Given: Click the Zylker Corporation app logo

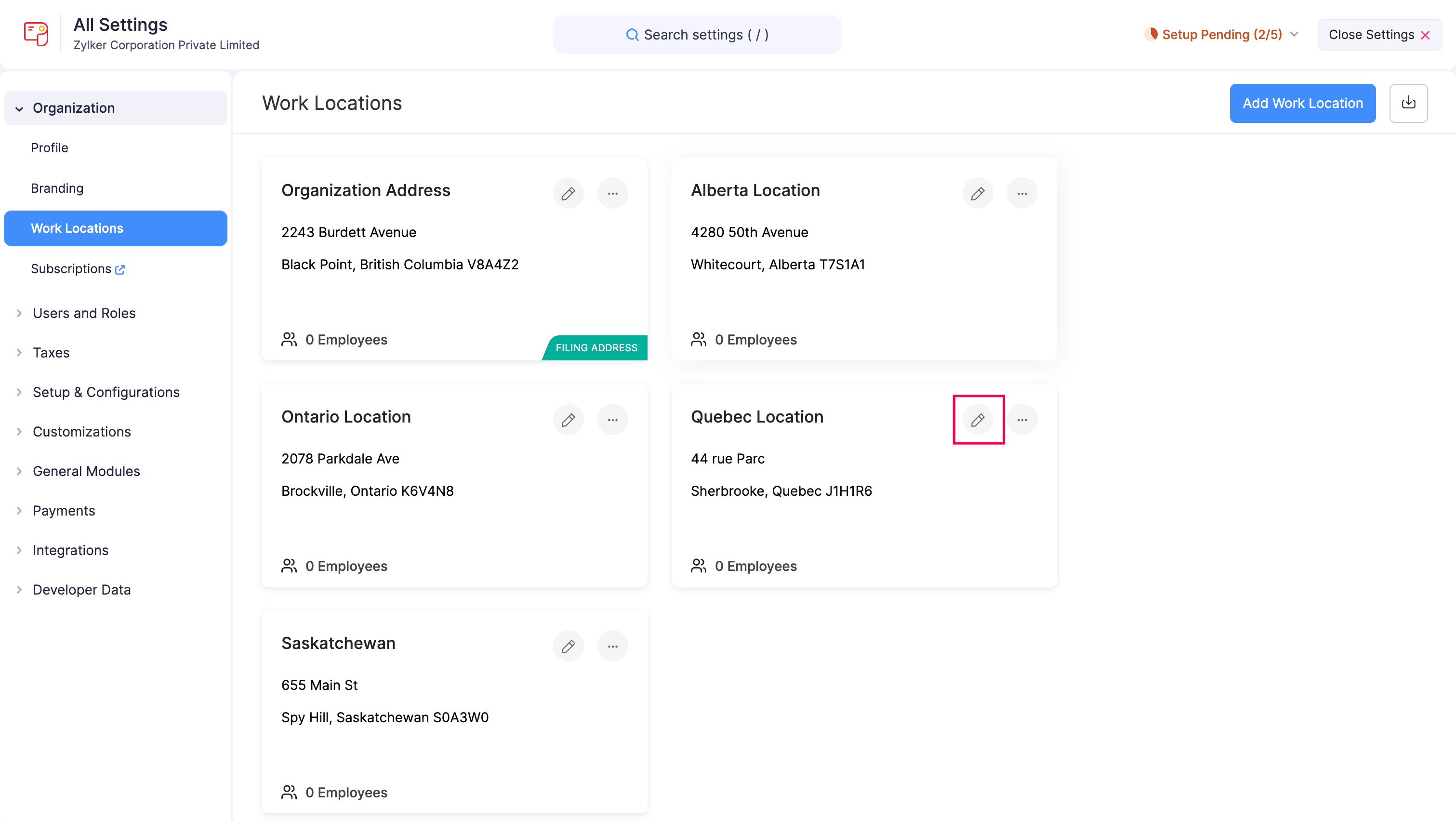Looking at the screenshot, I should pyautogui.click(x=36, y=33).
